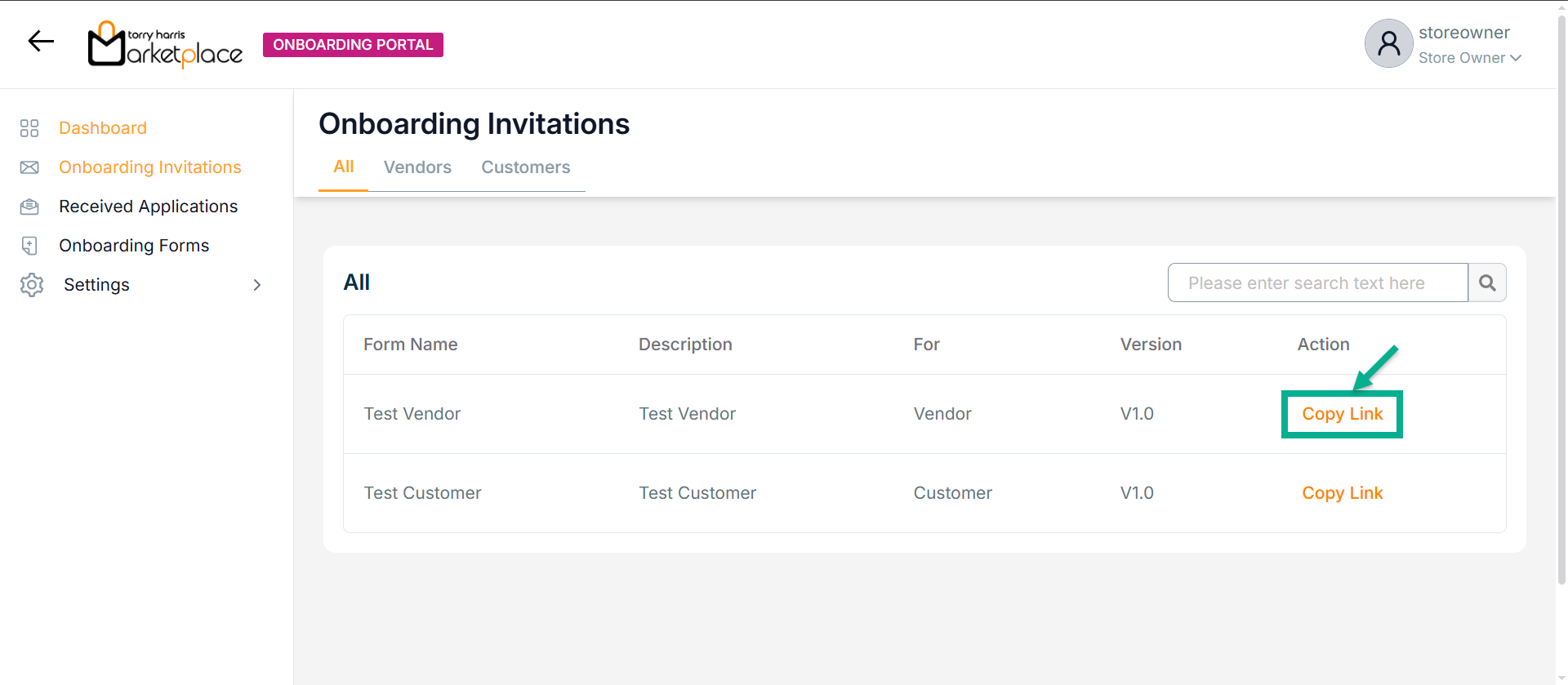Click the Settings gear icon

point(32,285)
